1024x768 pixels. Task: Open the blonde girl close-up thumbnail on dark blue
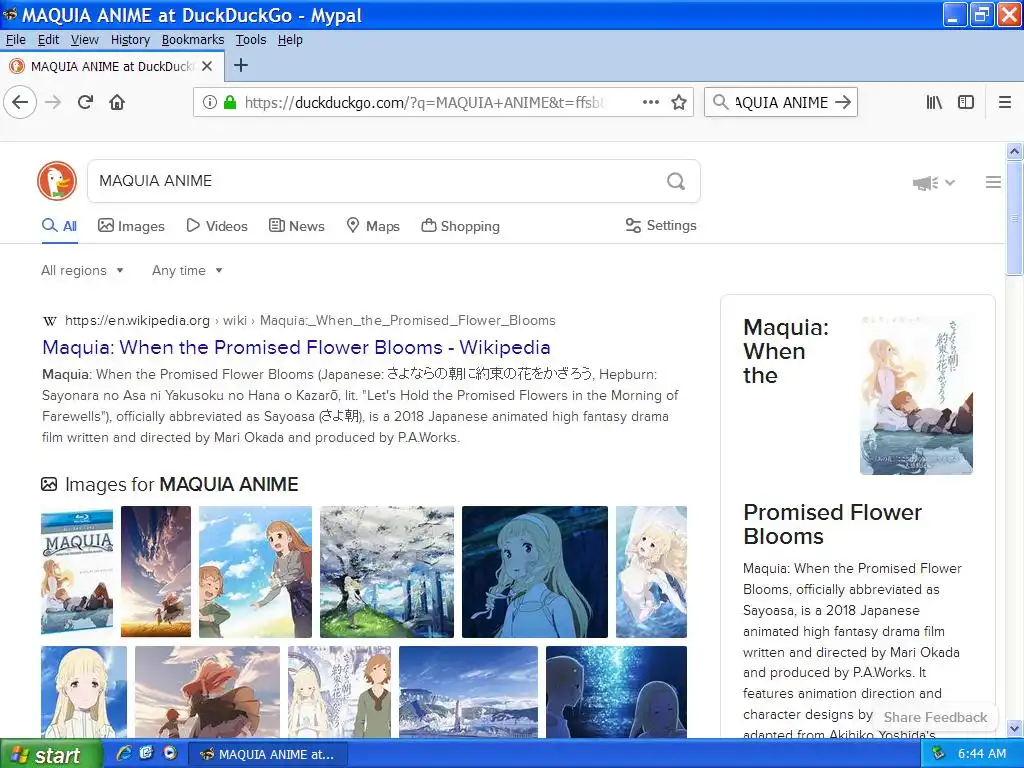coord(535,571)
